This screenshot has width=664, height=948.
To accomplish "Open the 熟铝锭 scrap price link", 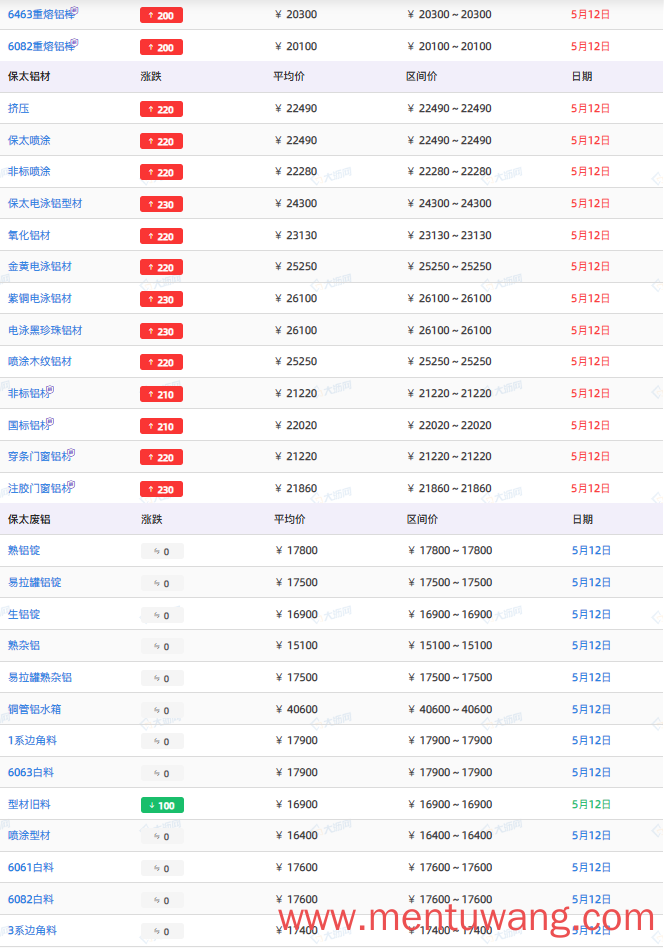I will [x=24, y=551].
